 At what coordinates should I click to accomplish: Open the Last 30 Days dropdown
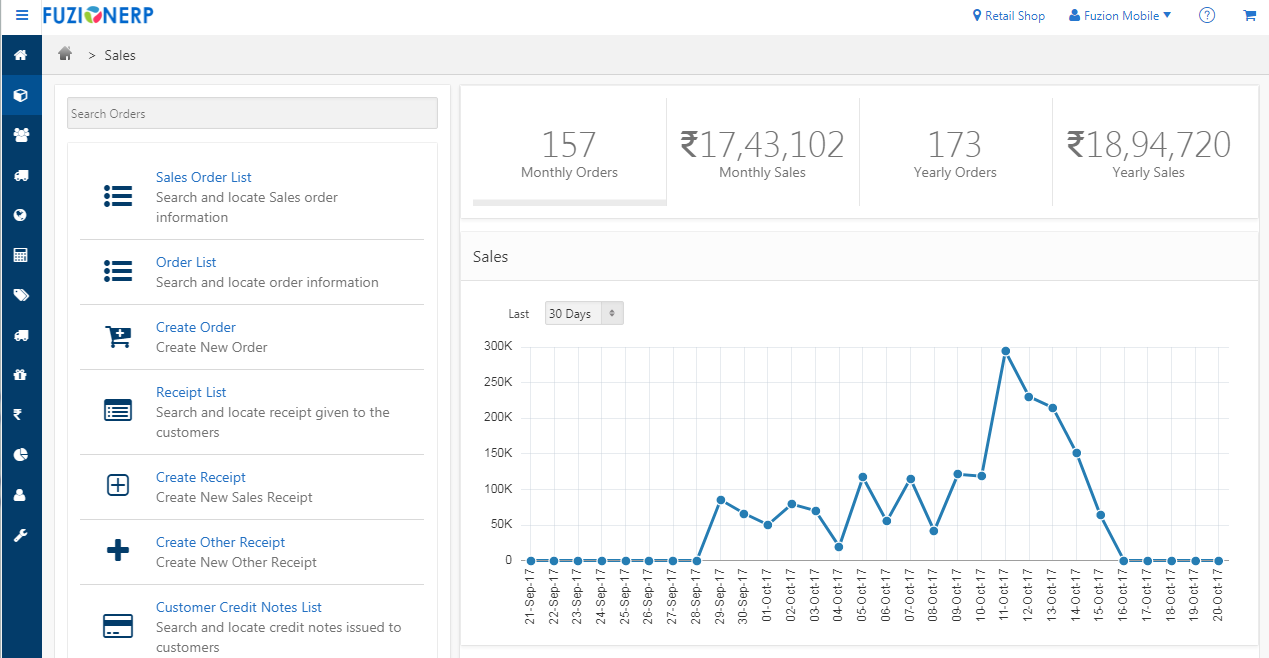[x=583, y=312]
